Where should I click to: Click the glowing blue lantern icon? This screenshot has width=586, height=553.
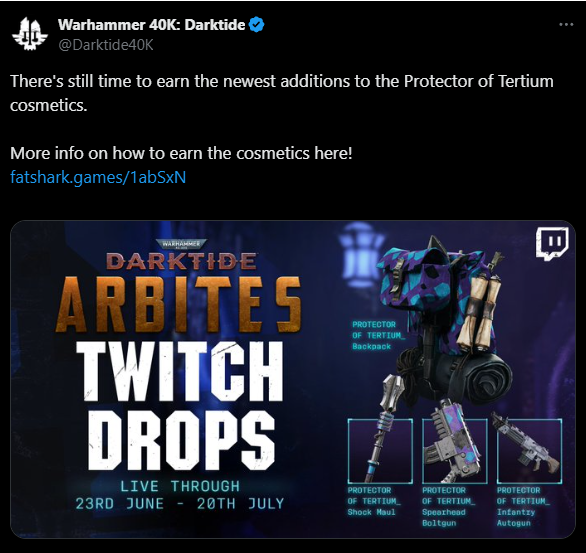358,254
